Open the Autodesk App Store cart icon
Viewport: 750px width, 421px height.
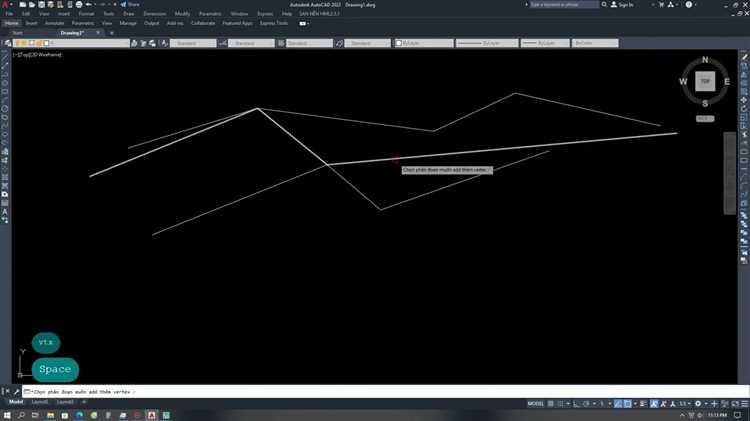[x=662, y=5]
